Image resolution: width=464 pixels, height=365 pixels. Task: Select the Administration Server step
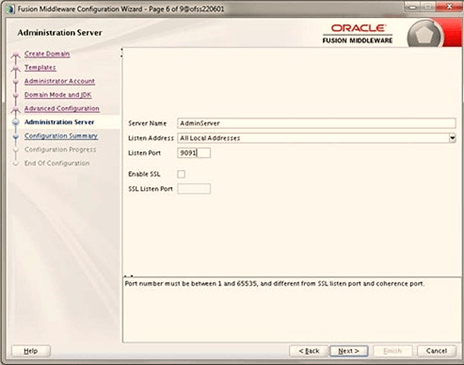(x=59, y=122)
